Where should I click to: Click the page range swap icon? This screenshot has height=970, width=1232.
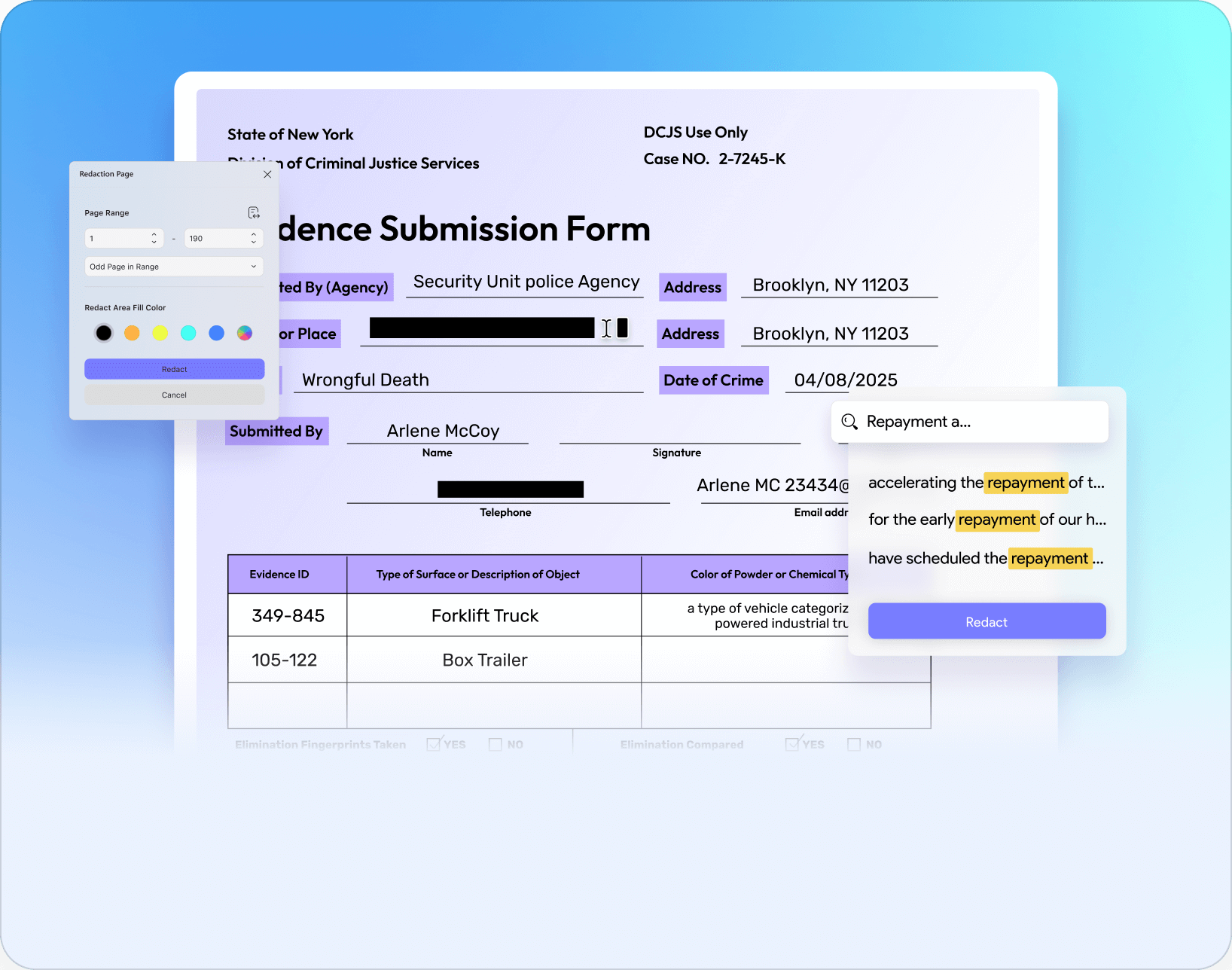click(x=254, y=212)
